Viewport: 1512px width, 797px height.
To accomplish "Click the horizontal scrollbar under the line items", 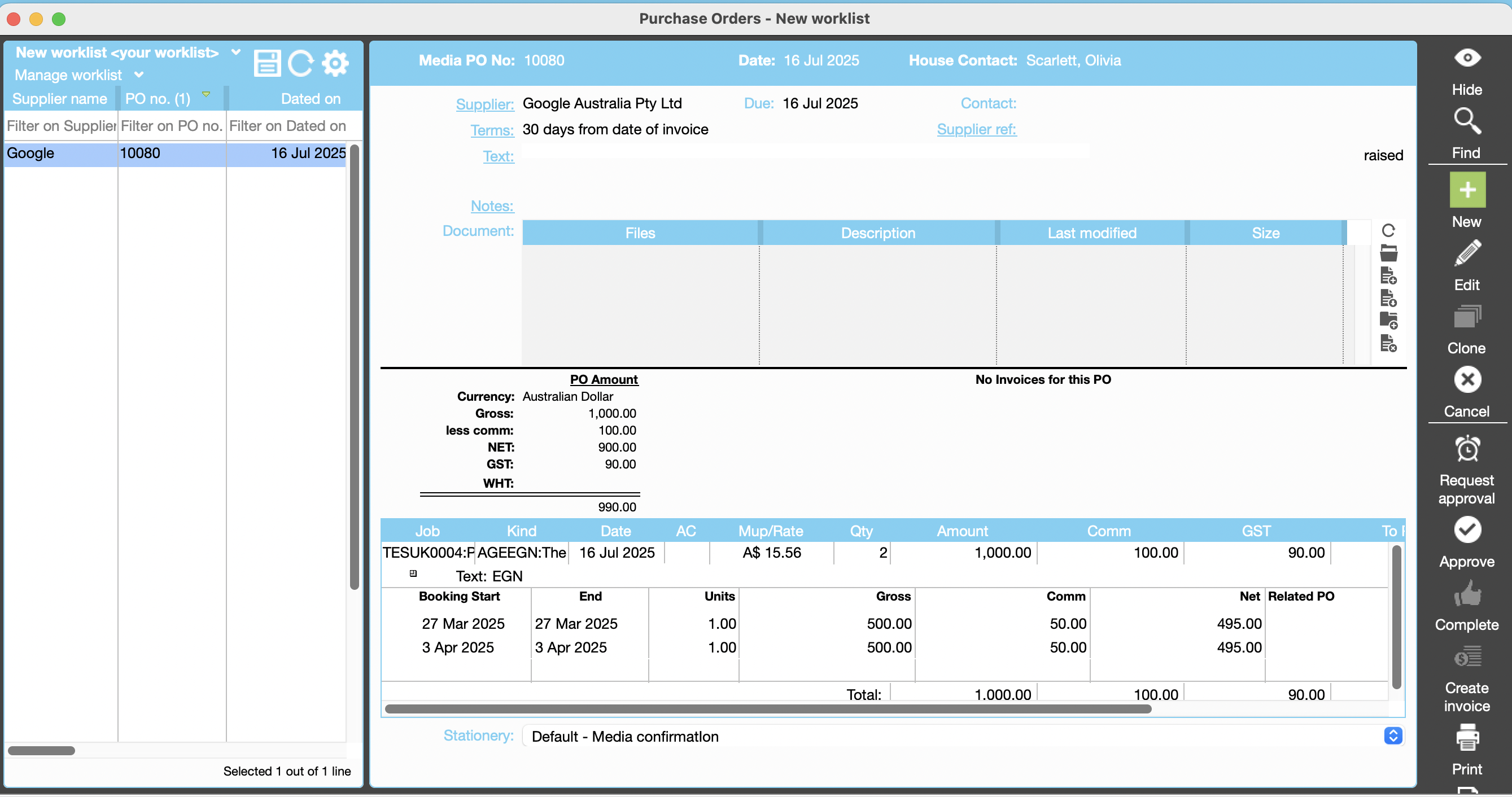I will coord(768,709).
